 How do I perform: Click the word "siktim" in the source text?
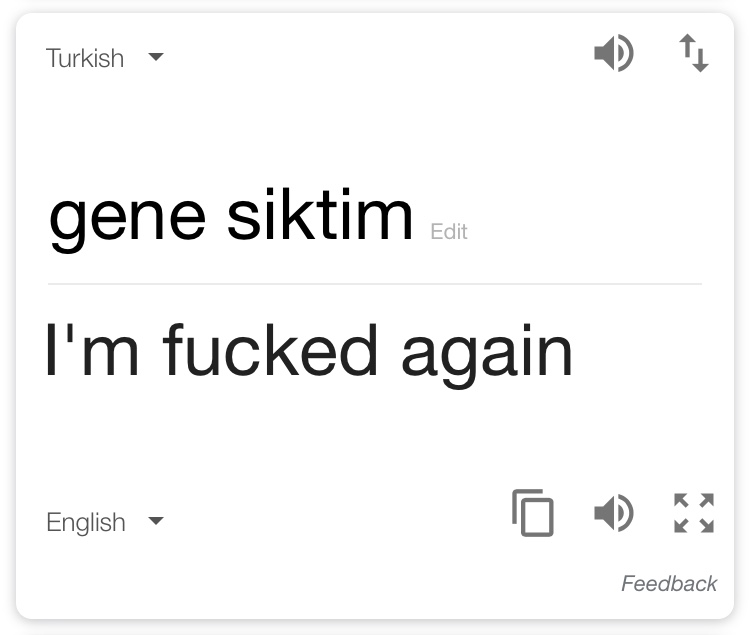pyautogui.click(x=320, y=213)
